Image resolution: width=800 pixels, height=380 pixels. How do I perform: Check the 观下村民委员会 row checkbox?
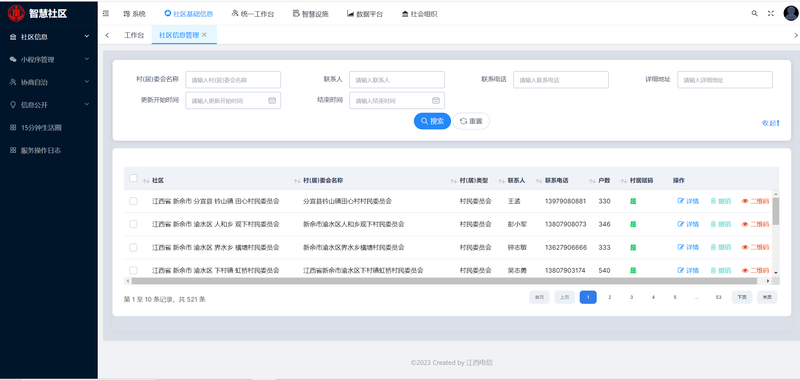[133, 224]
